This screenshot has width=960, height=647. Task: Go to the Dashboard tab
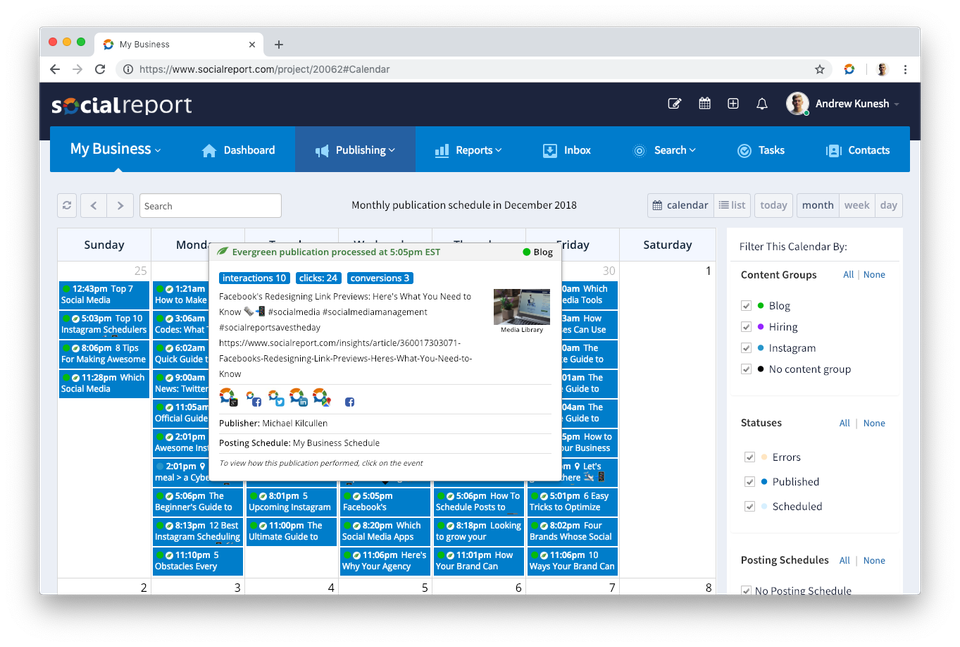(238, 150)
